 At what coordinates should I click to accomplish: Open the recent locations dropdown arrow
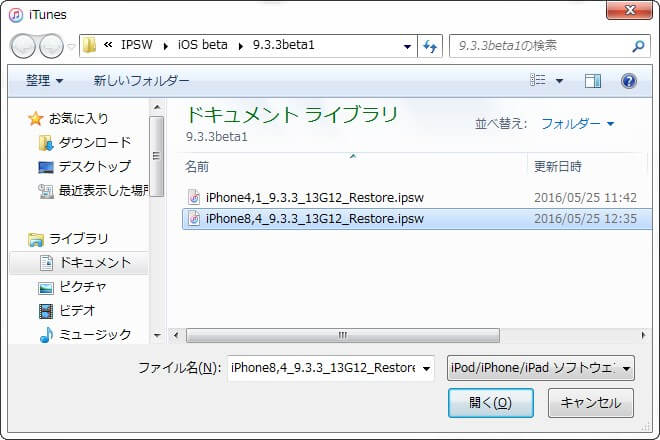[x=71, y=46]
